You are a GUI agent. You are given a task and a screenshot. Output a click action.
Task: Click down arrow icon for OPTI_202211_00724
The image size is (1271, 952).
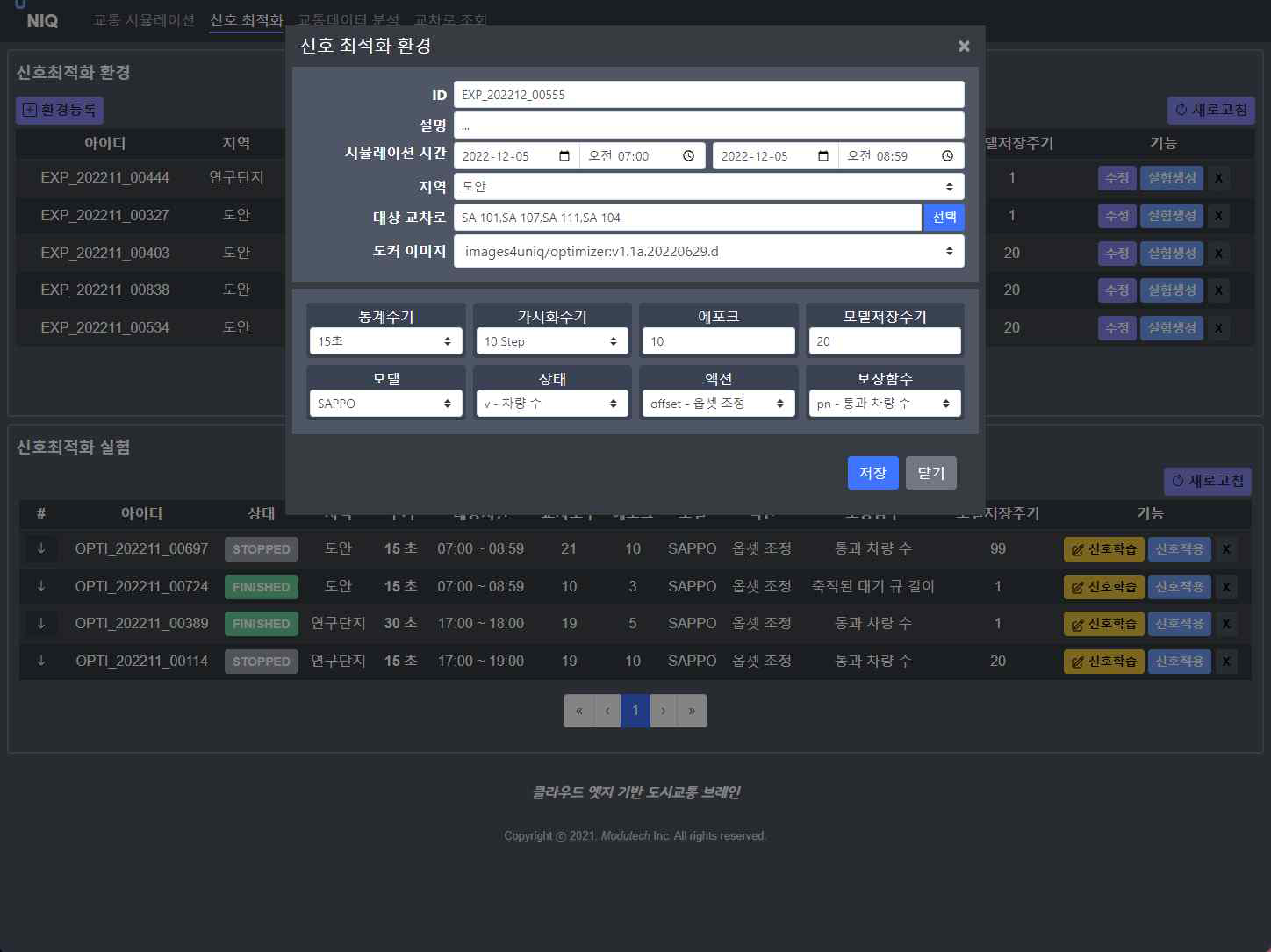pos(41,586)
